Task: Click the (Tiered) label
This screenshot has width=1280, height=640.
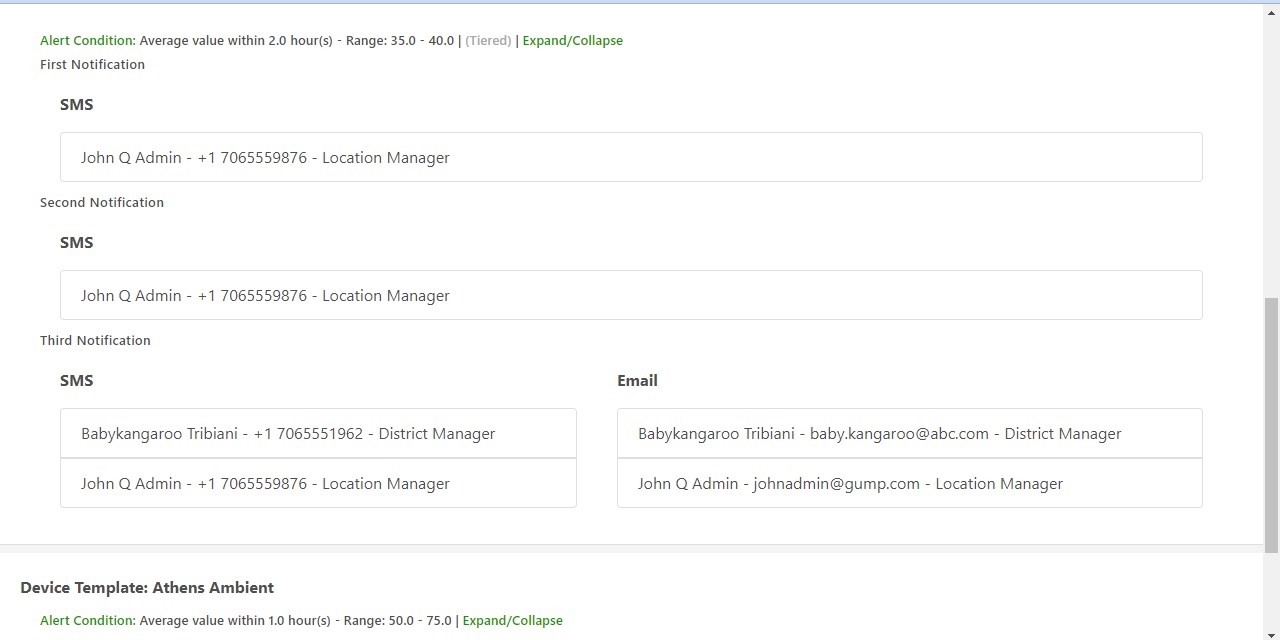Action: pos(488,41)
